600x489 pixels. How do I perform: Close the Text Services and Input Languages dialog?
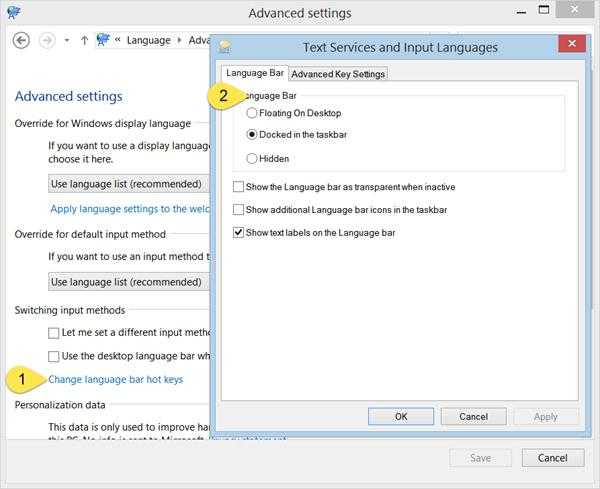pos(572,43)
